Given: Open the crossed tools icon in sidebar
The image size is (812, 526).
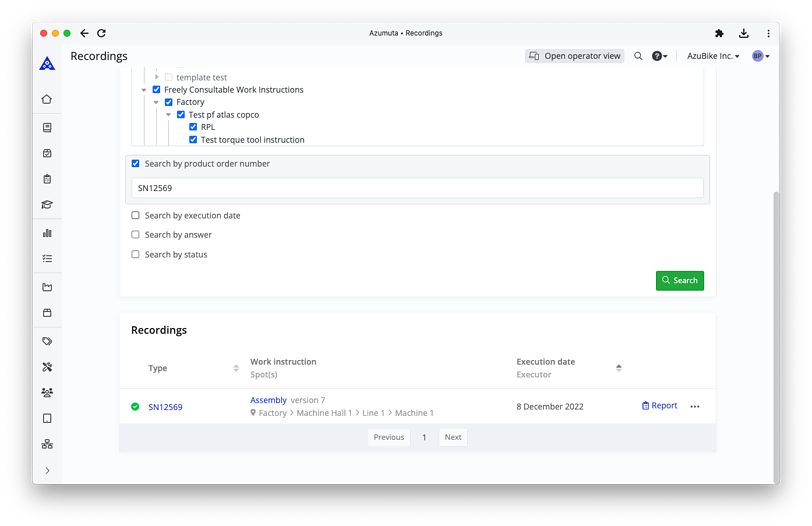Looking at the screenshot, I should point(47,367).
